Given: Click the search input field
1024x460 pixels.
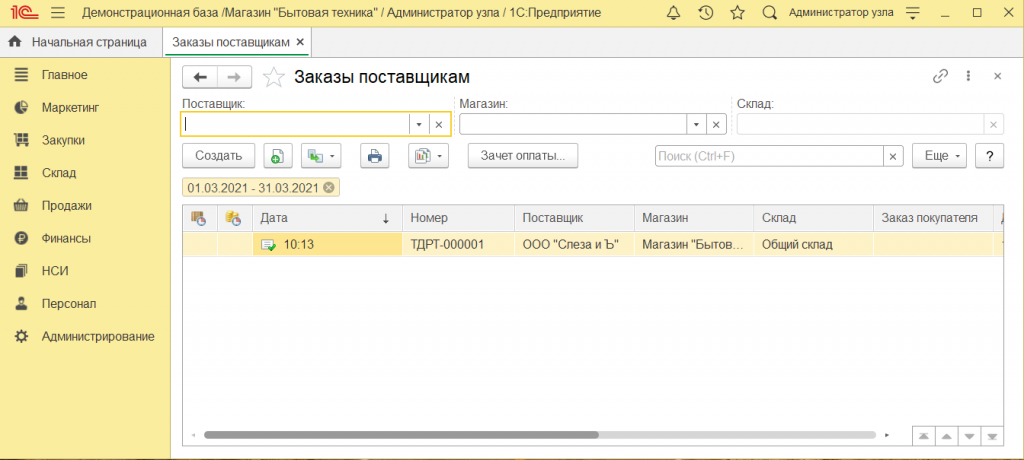Looking at the screenshot, I should 768,156.
